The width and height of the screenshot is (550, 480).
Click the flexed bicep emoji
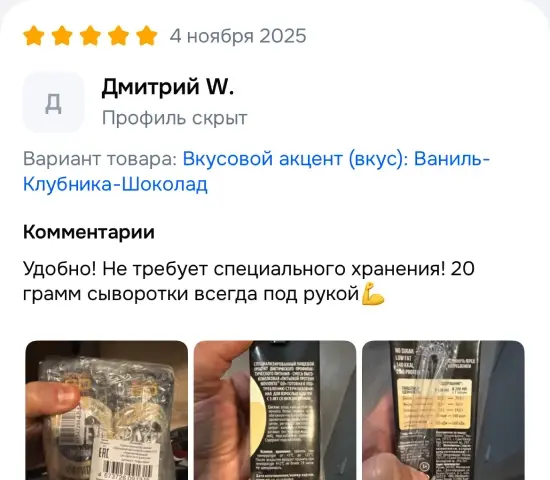373,294
